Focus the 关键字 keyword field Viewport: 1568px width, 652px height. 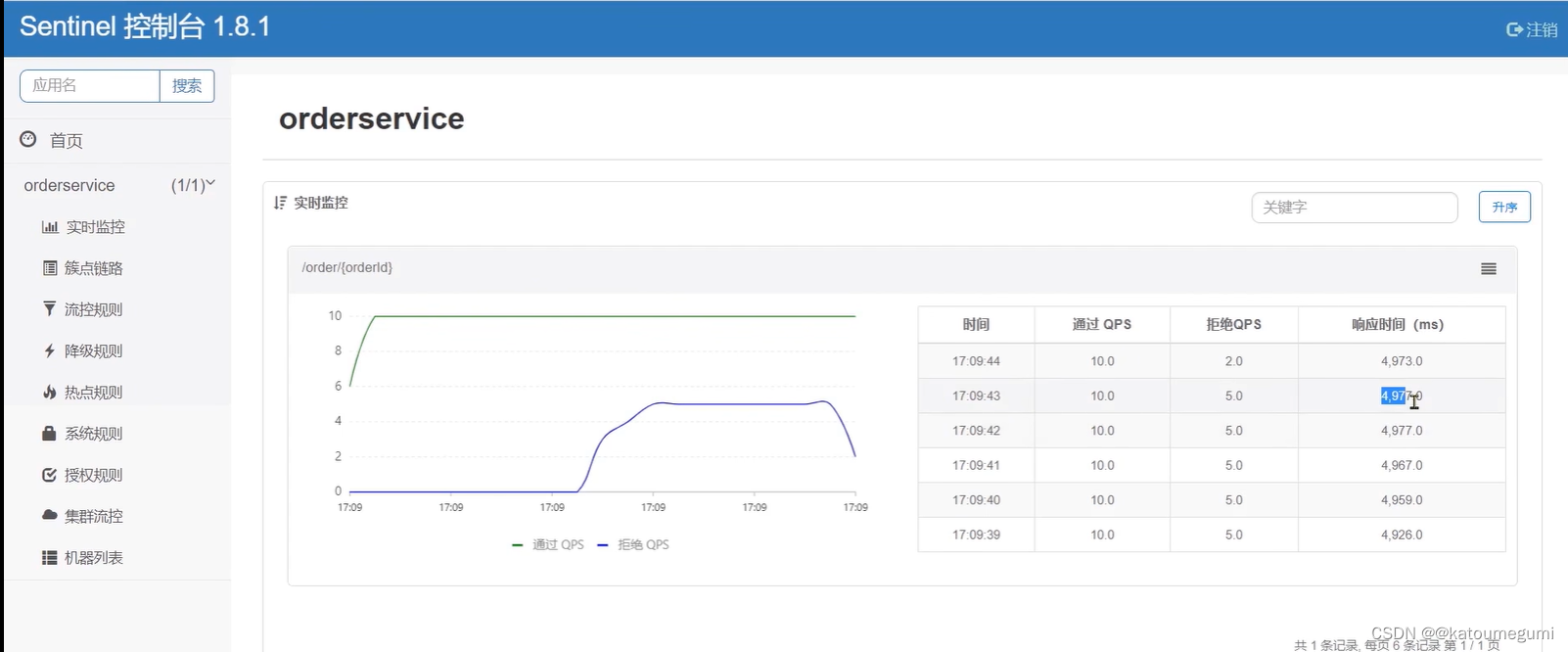click(1355, 208)
